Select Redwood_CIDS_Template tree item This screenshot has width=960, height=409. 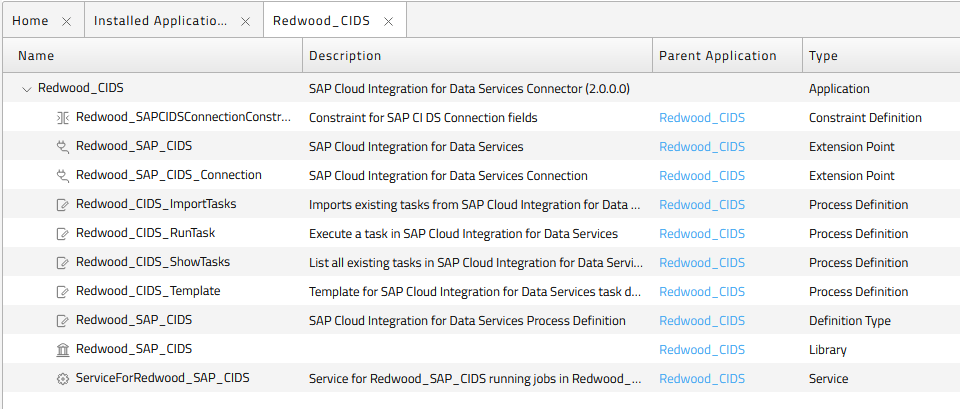point(148,291)
